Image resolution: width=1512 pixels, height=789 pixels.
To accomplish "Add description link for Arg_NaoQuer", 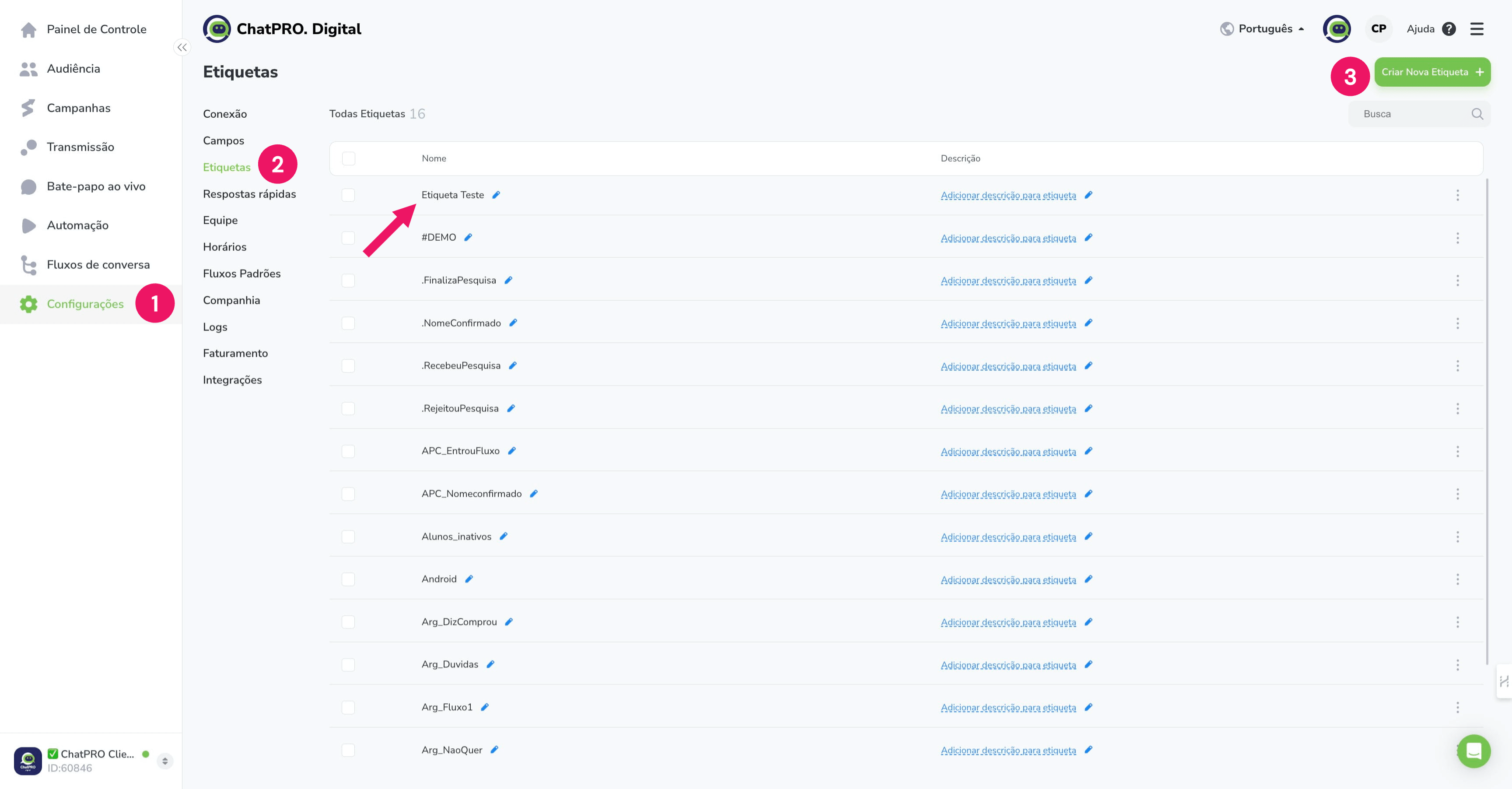I will click(x=1008, y=751).
